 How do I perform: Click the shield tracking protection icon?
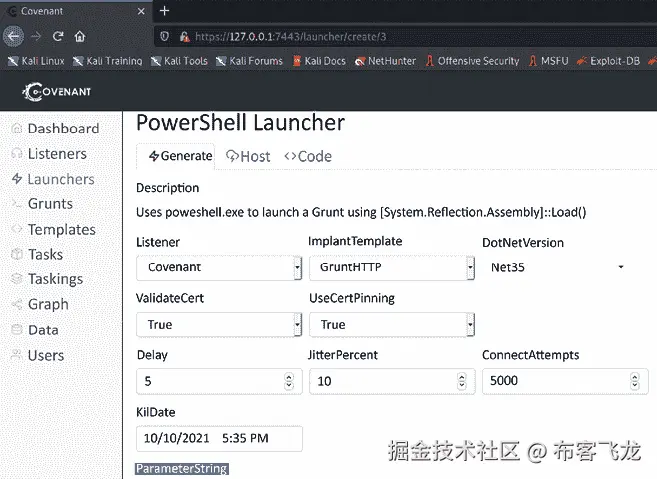[165, 36]
